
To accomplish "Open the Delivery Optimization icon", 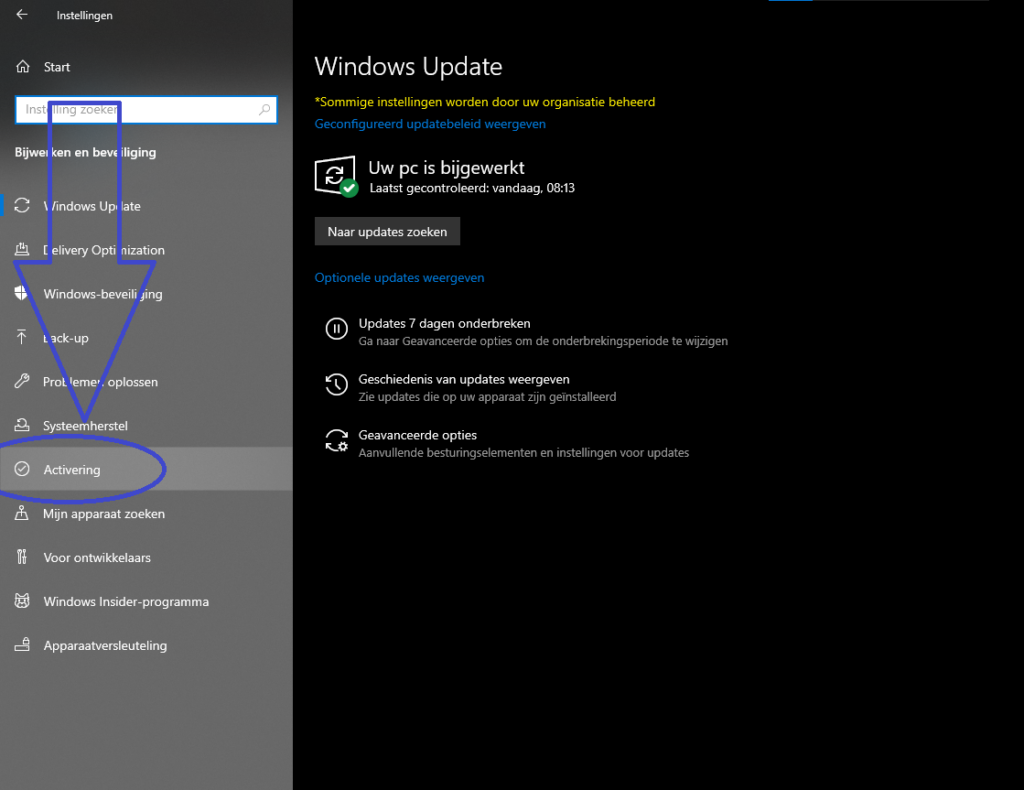I will pos(22,249).
